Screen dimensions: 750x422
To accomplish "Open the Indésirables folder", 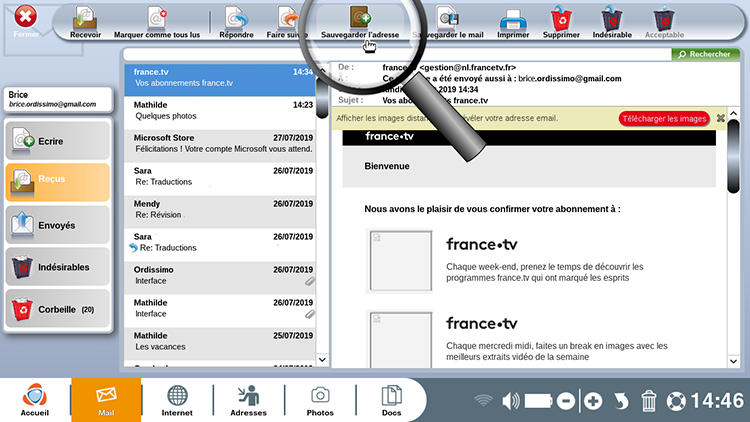I will coord(57,267).
